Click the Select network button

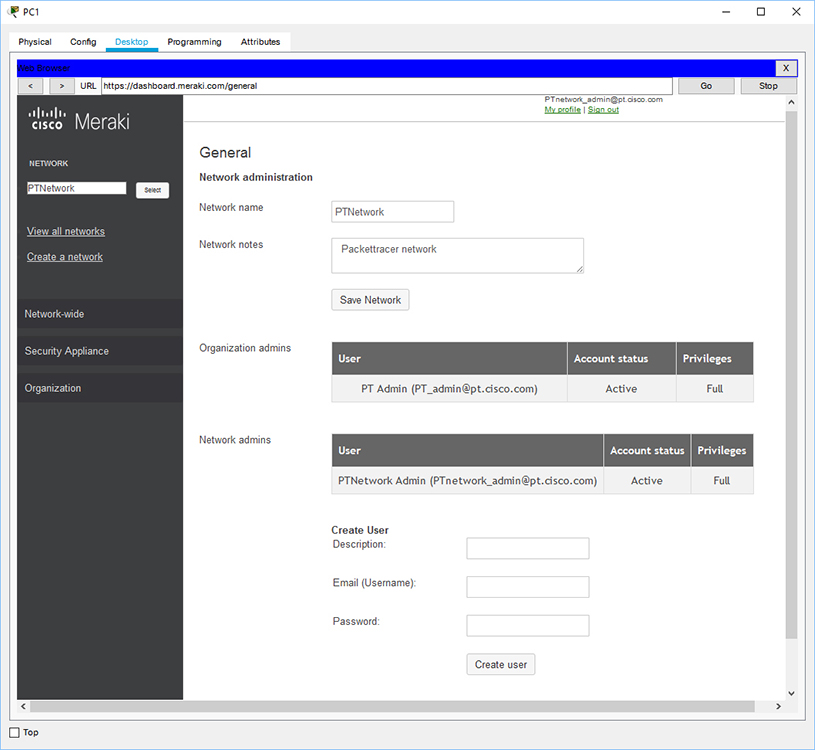(152, 190)
